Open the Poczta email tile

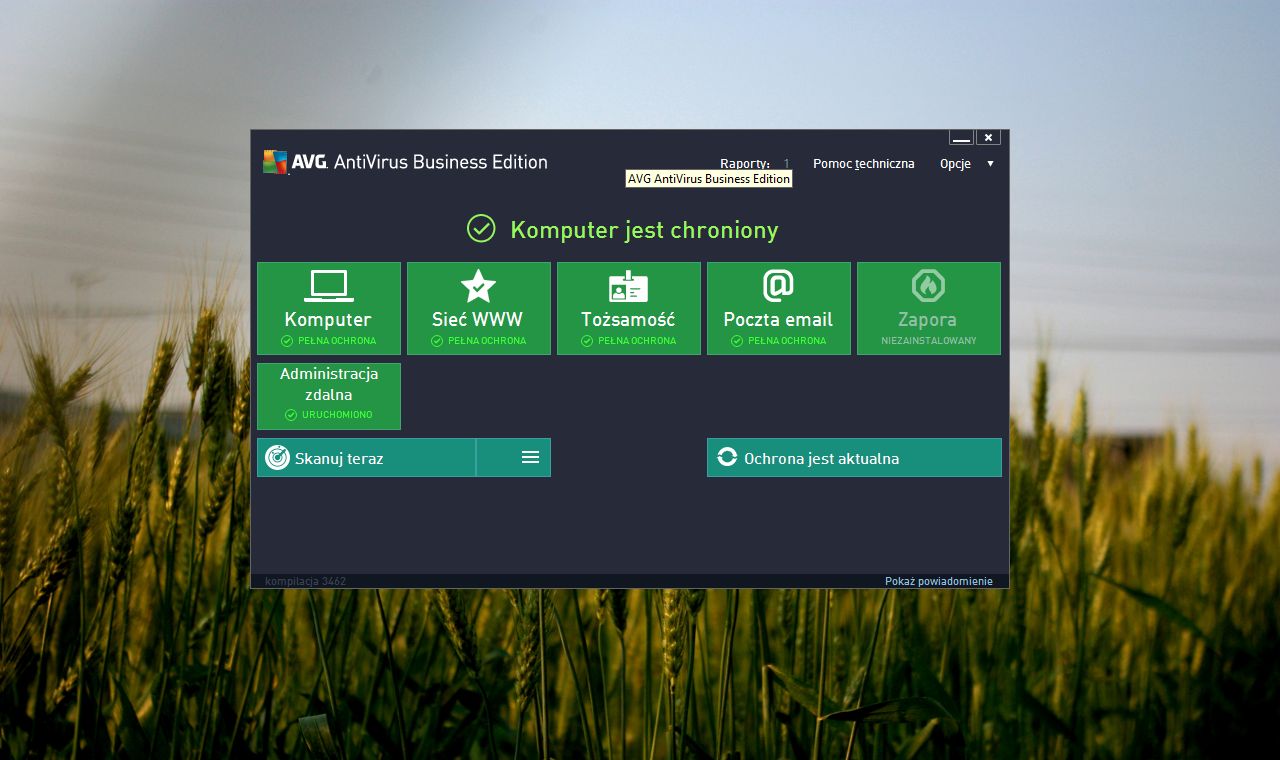tap(779, 308)
